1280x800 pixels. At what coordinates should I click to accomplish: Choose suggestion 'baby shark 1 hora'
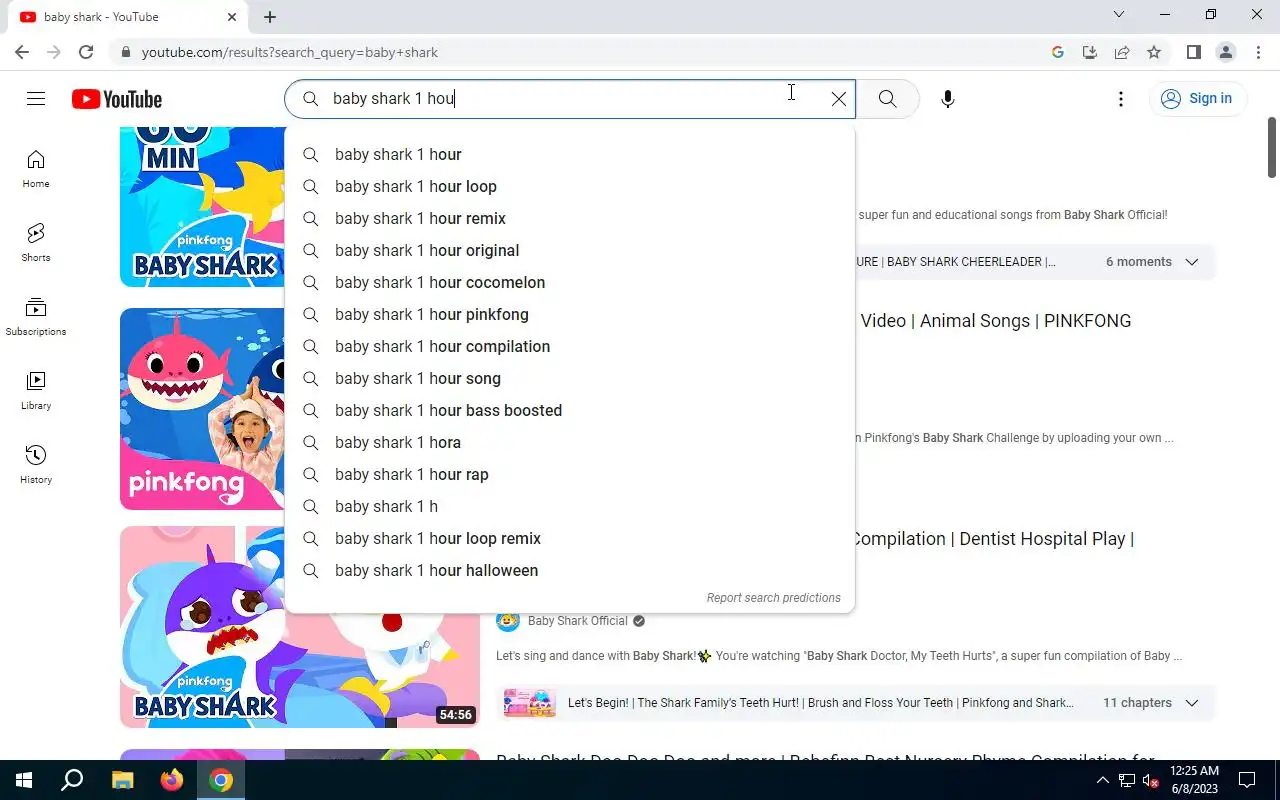tap(570, 442)
